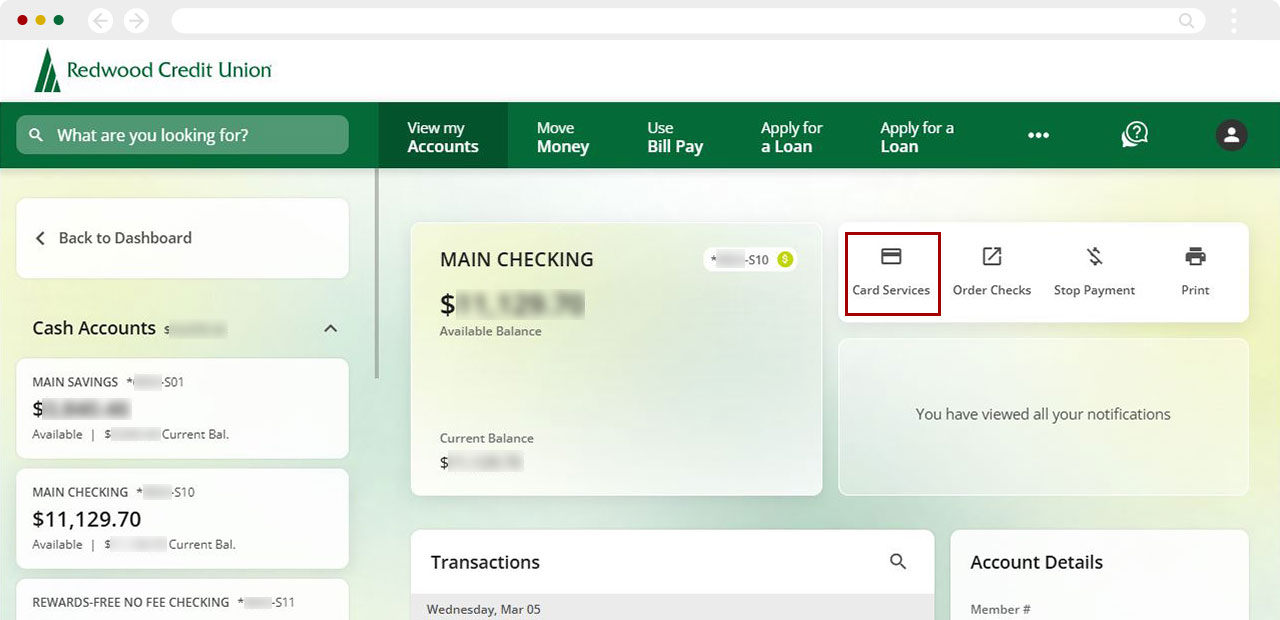Click the browser forward arrow
This screenshot has height=620, width=1280.
[136, 20]
